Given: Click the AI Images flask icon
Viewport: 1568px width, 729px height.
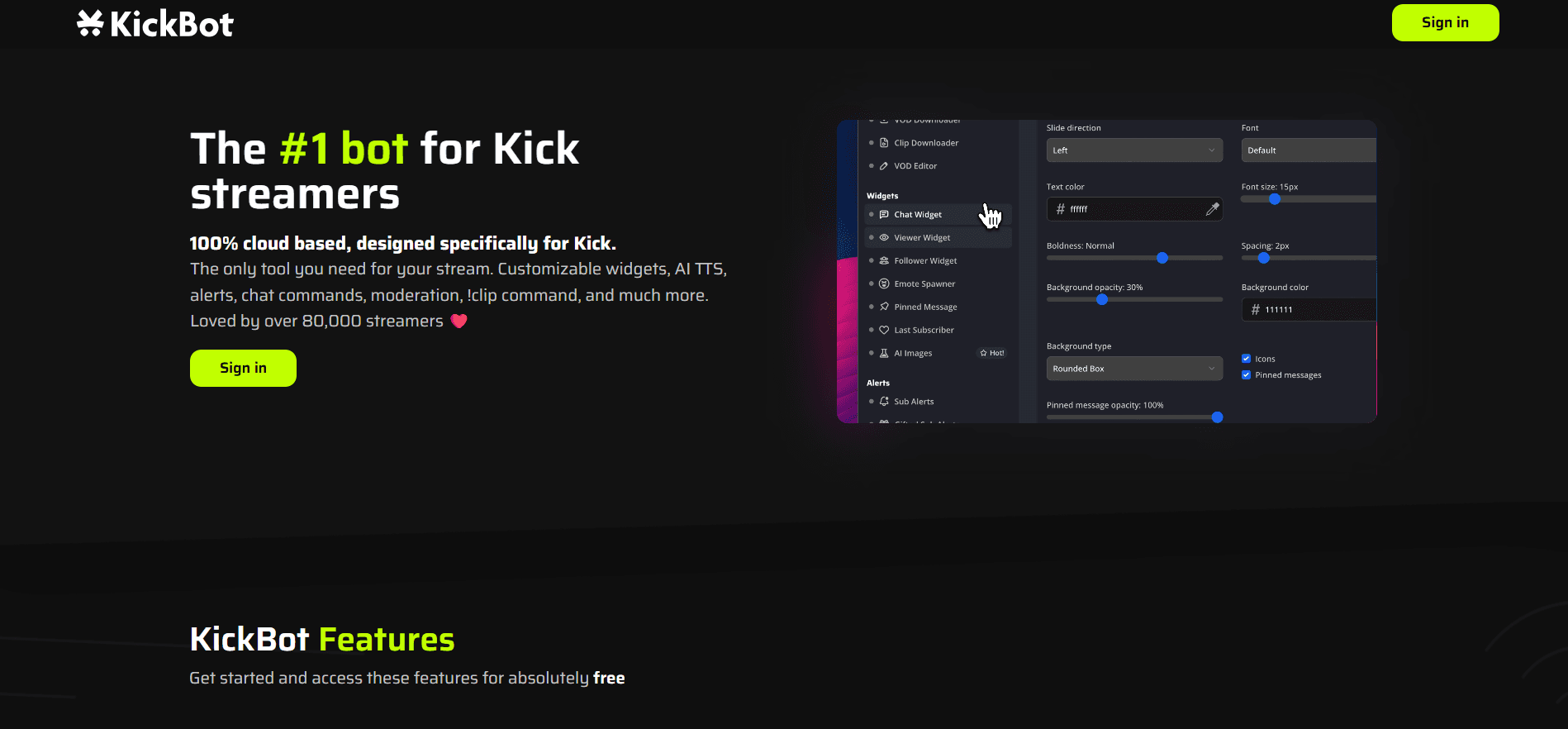Looking at the screenshot, I should (x=884, y=353).
